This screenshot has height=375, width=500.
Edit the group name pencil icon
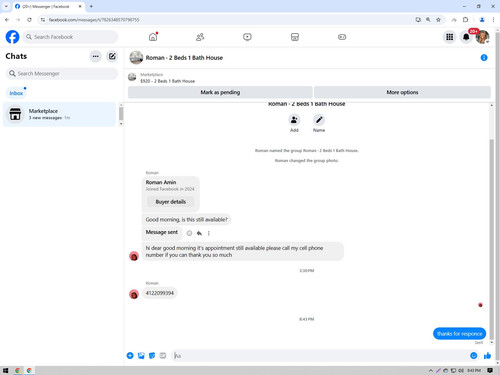coord(319,120)
